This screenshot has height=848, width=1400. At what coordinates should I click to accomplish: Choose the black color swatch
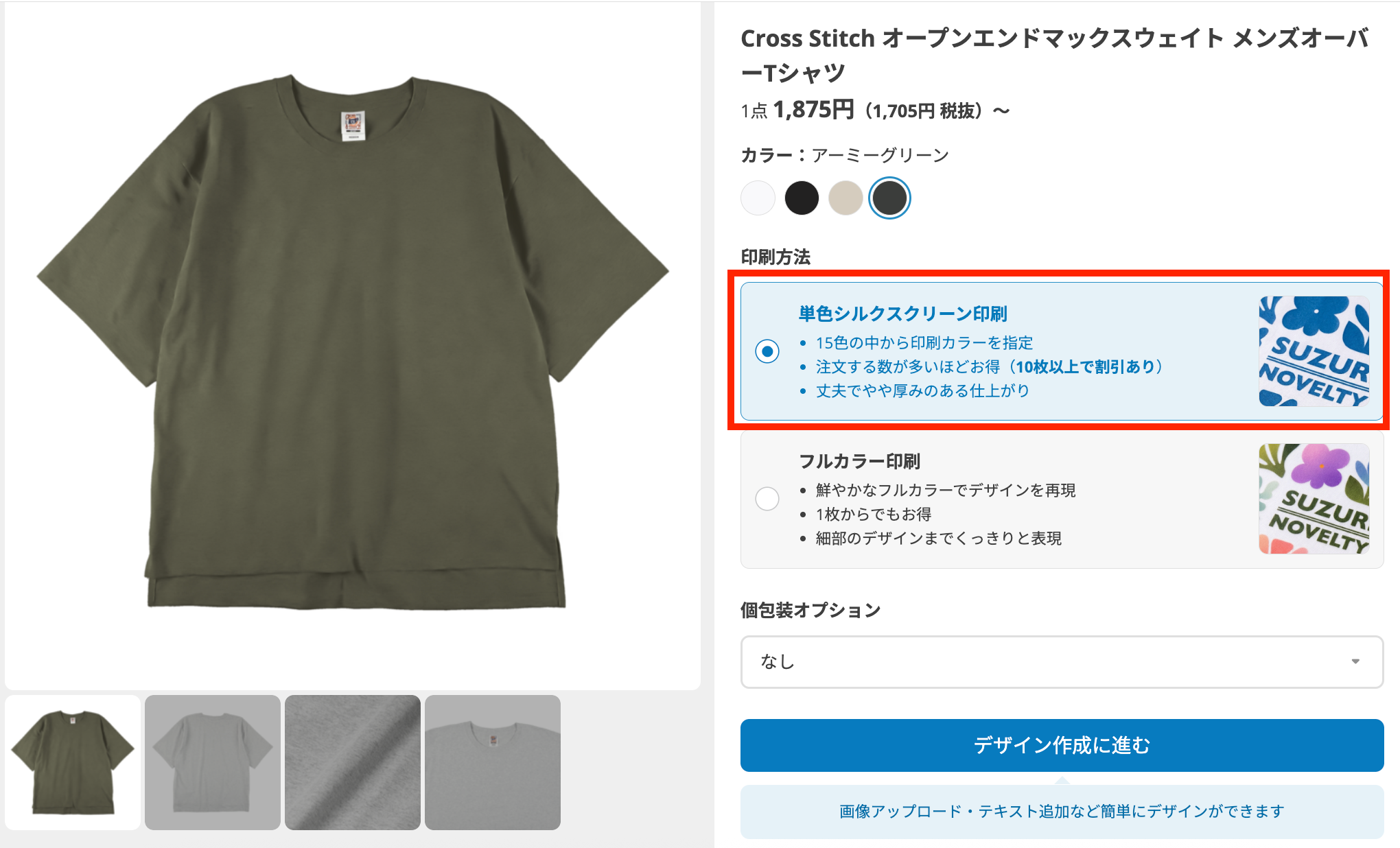pyautogui.click(x=802, y=198)
